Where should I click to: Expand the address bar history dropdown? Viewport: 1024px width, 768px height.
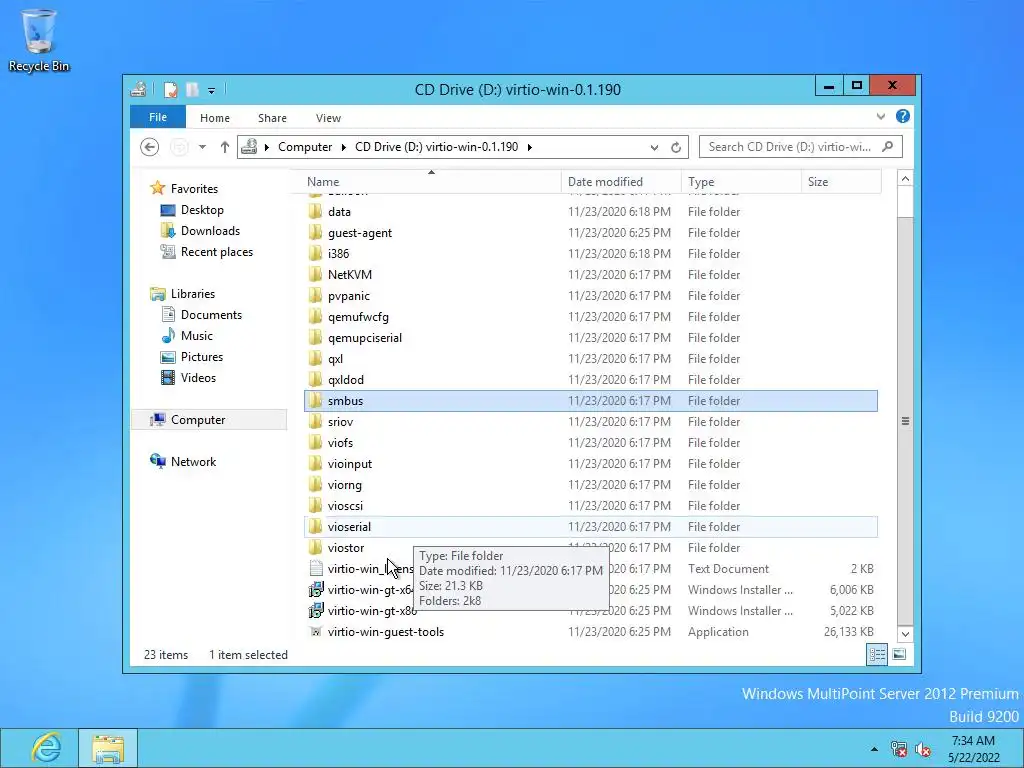(x=654, y=148)
